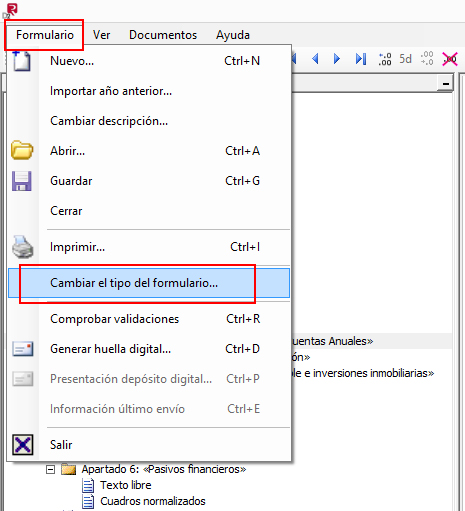Go to next page arrow in toolbar
This screenshot has height=511, width=465.
pos(337,59)
